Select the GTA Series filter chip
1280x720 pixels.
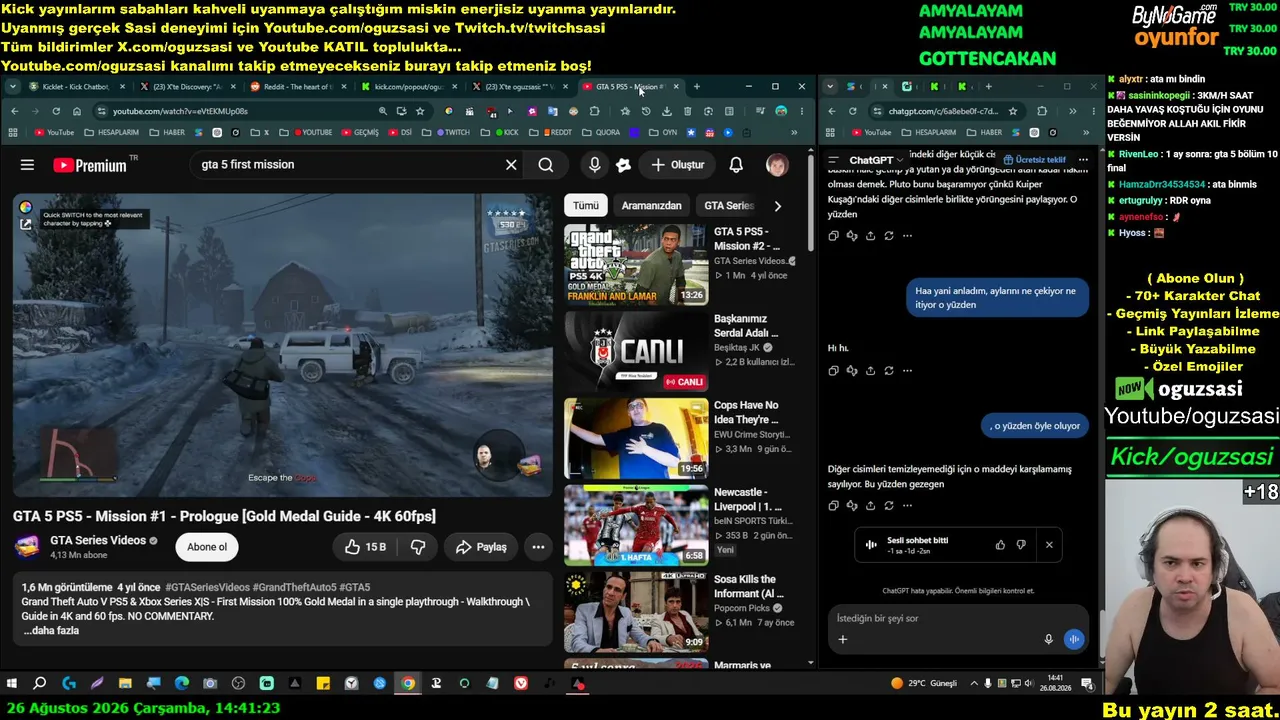[729, 206]
